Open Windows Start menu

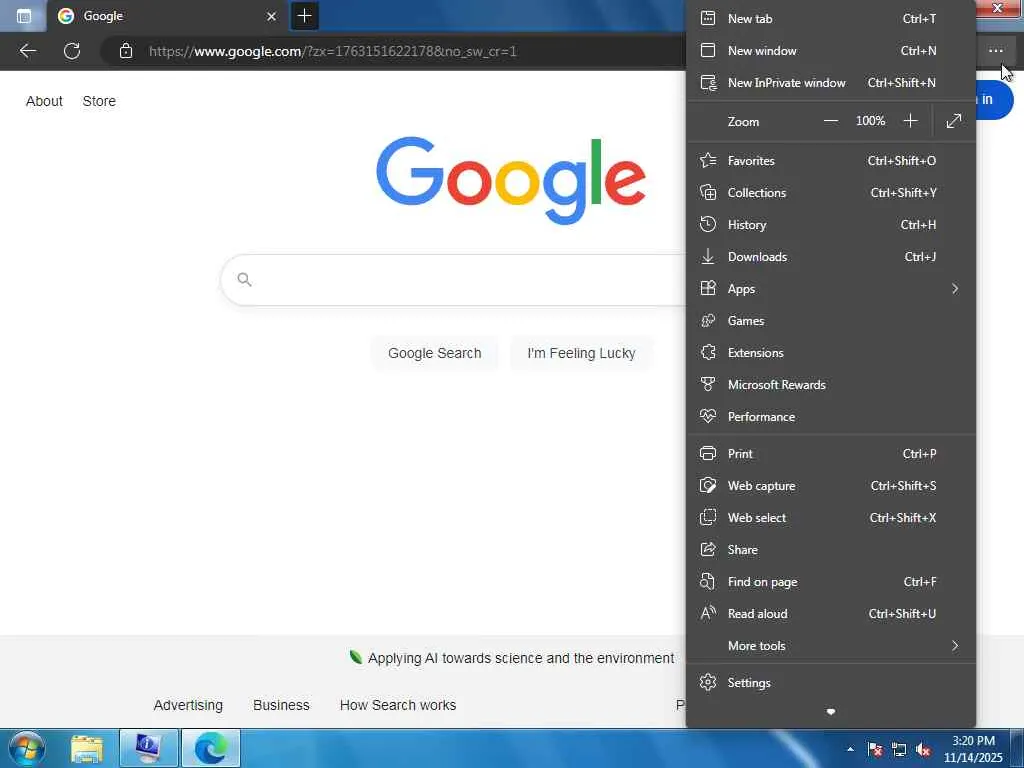click(25, 748)
